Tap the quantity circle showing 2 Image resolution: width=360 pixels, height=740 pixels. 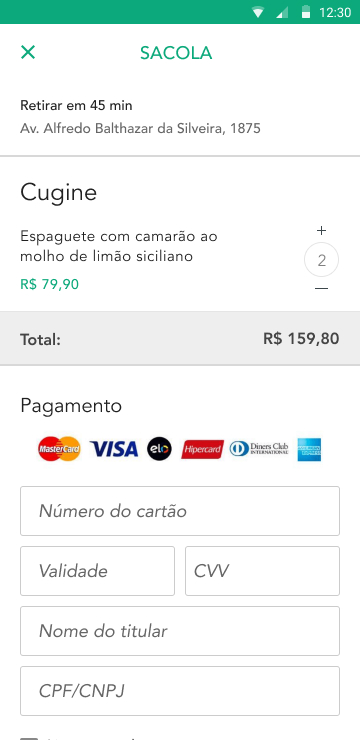click(321, 260)
